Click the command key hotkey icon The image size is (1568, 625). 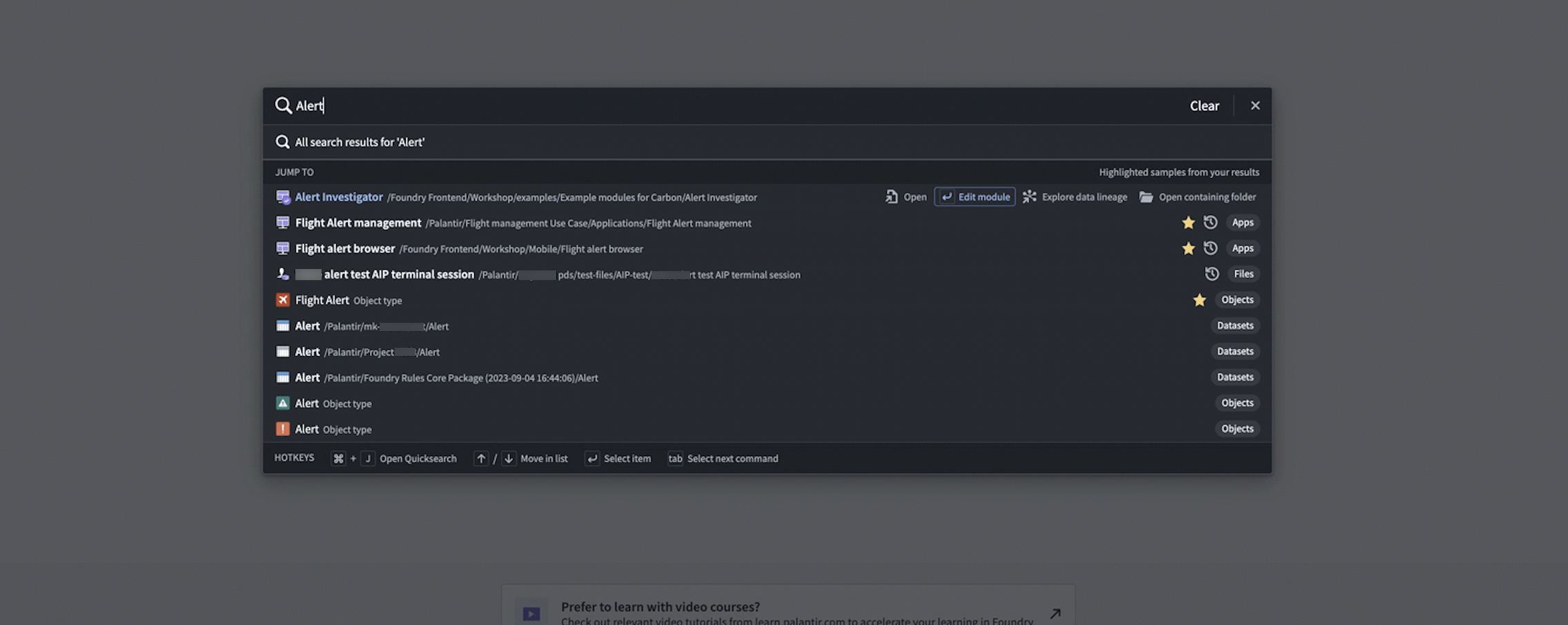click(x=338, y=459)
